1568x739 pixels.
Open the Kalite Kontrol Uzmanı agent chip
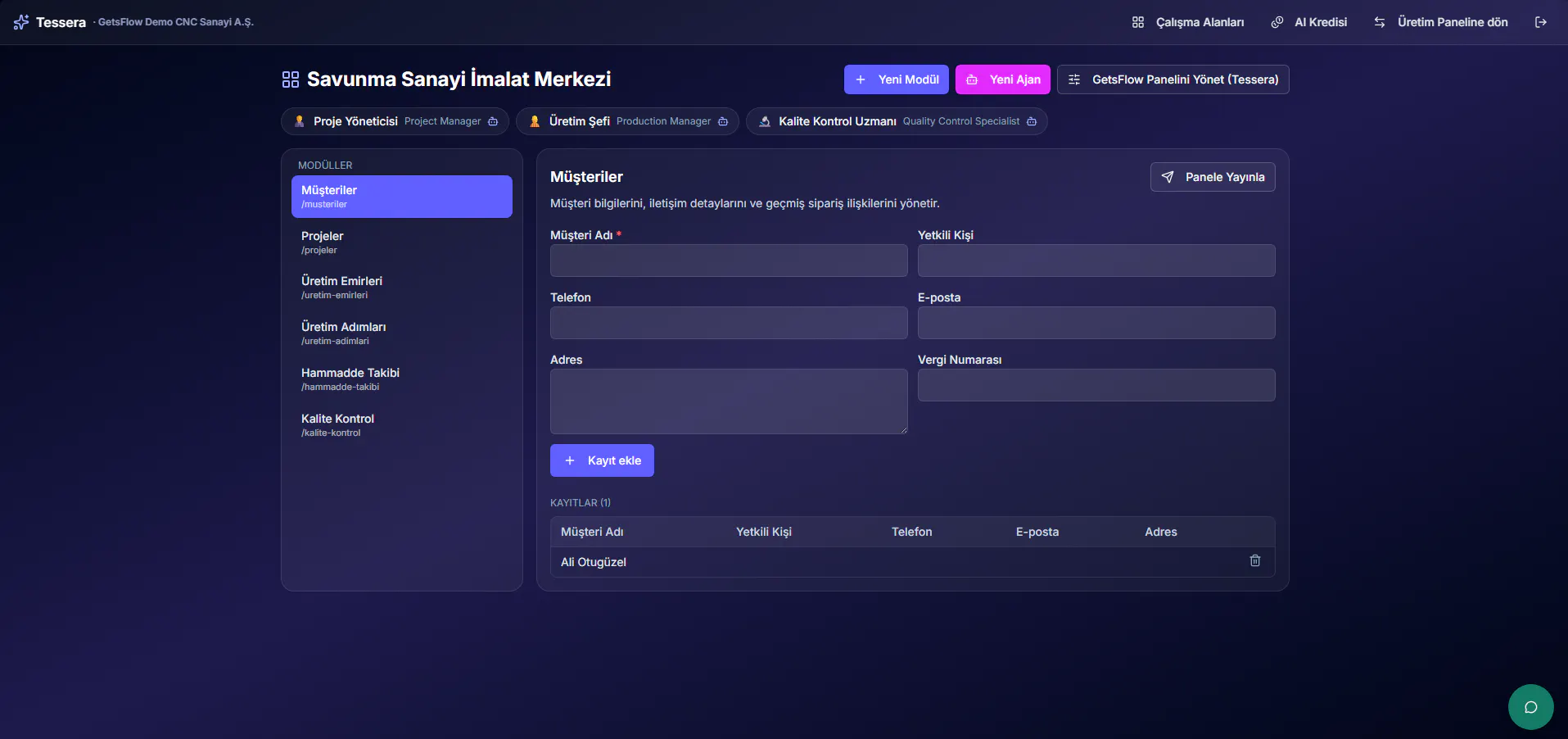pyautogui.click(x=897, y=121)
